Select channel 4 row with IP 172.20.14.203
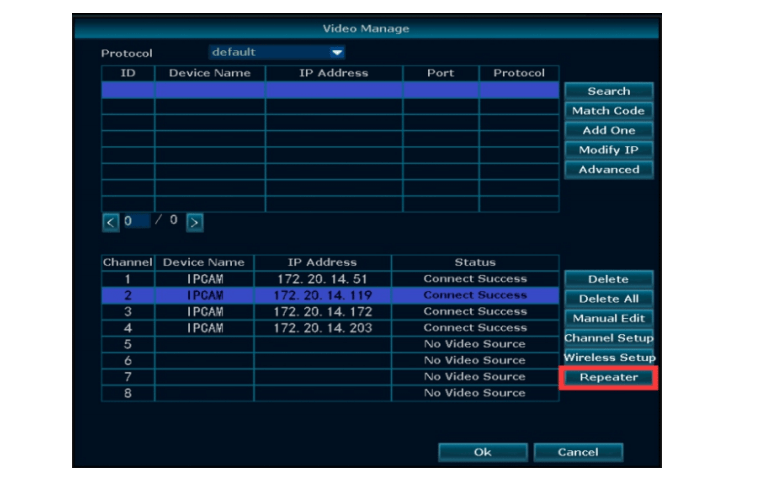The height and width of the screenshot is (493, 770). pos(329,328)
